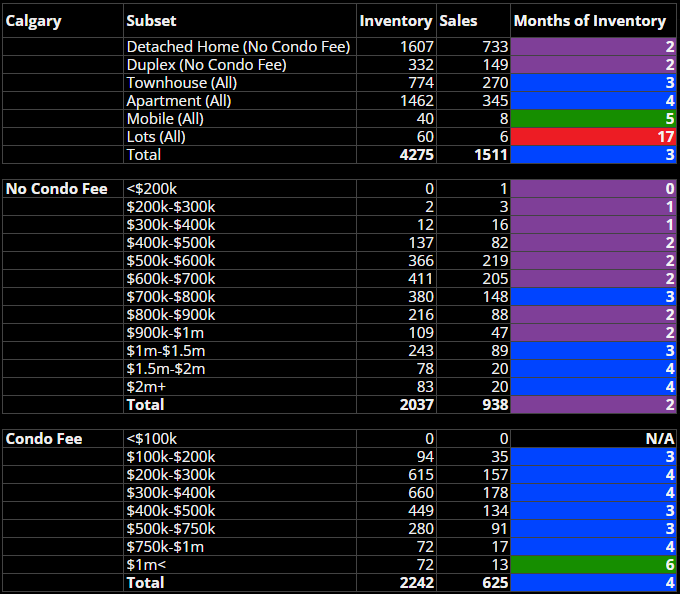This screenshot has height=594, width=680.
Task: Click the Inventory column header
Action: [396, 21]
